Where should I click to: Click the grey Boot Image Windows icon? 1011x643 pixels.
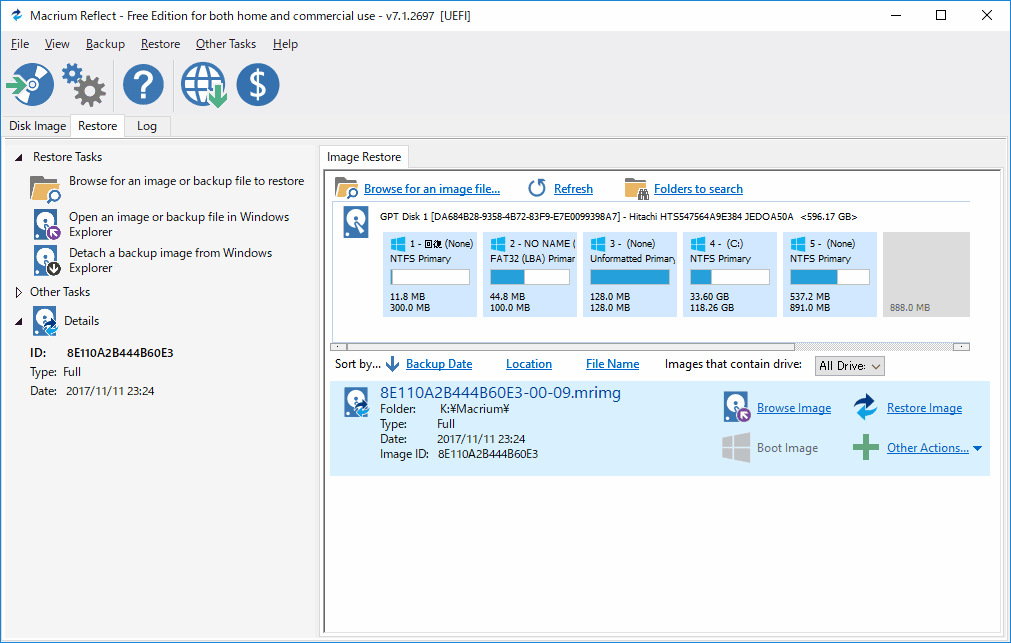click(736, 448)
